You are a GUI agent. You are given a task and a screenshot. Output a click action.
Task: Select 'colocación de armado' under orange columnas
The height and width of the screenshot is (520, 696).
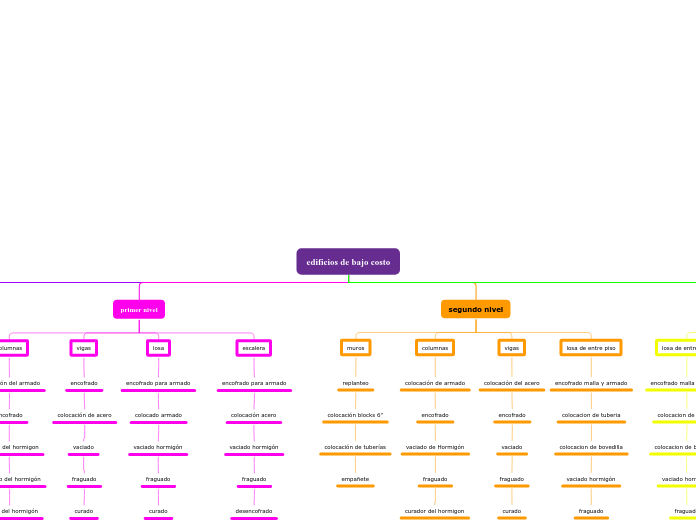pos(435,383)
